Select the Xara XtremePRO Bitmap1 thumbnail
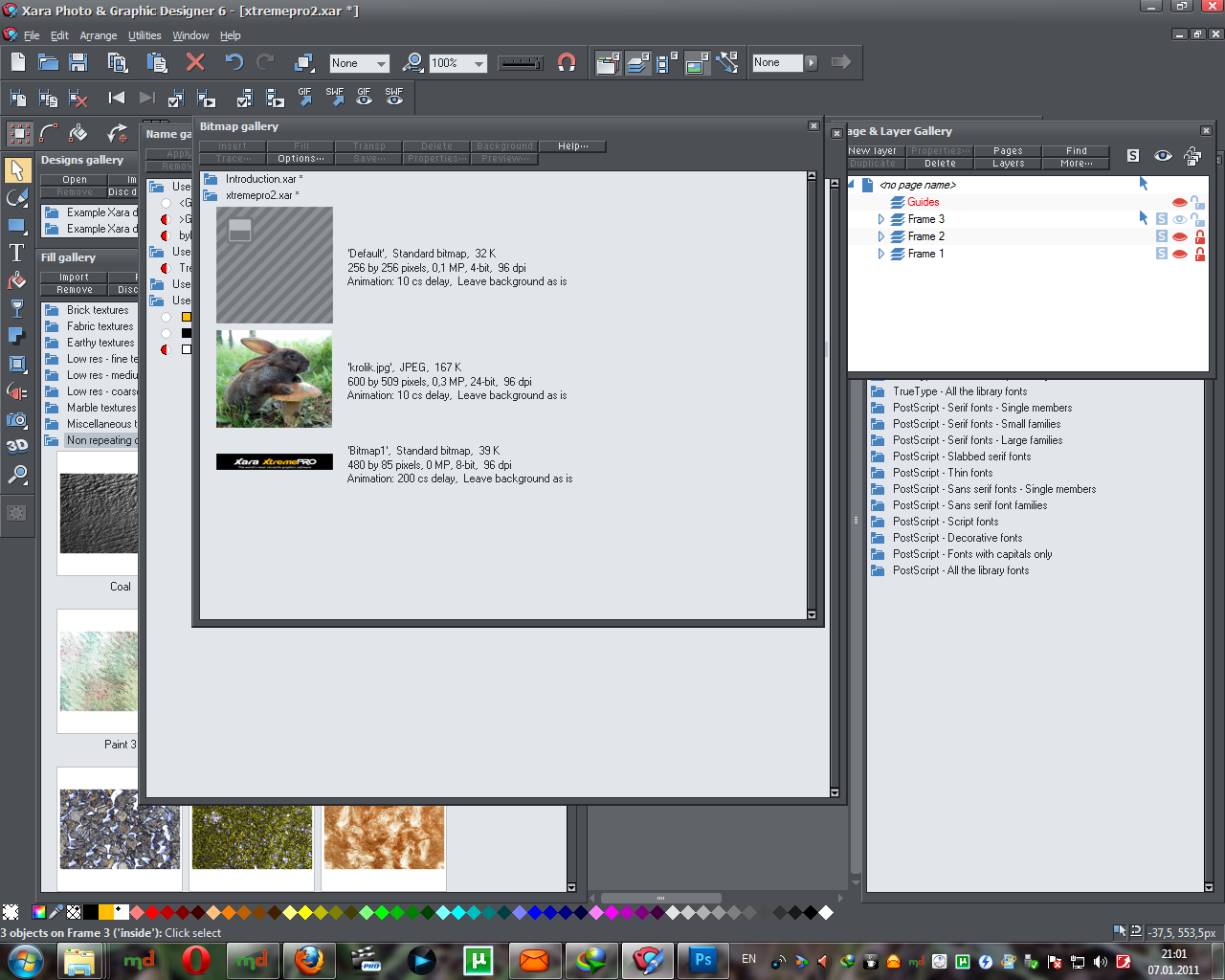 tap(274, 461)
